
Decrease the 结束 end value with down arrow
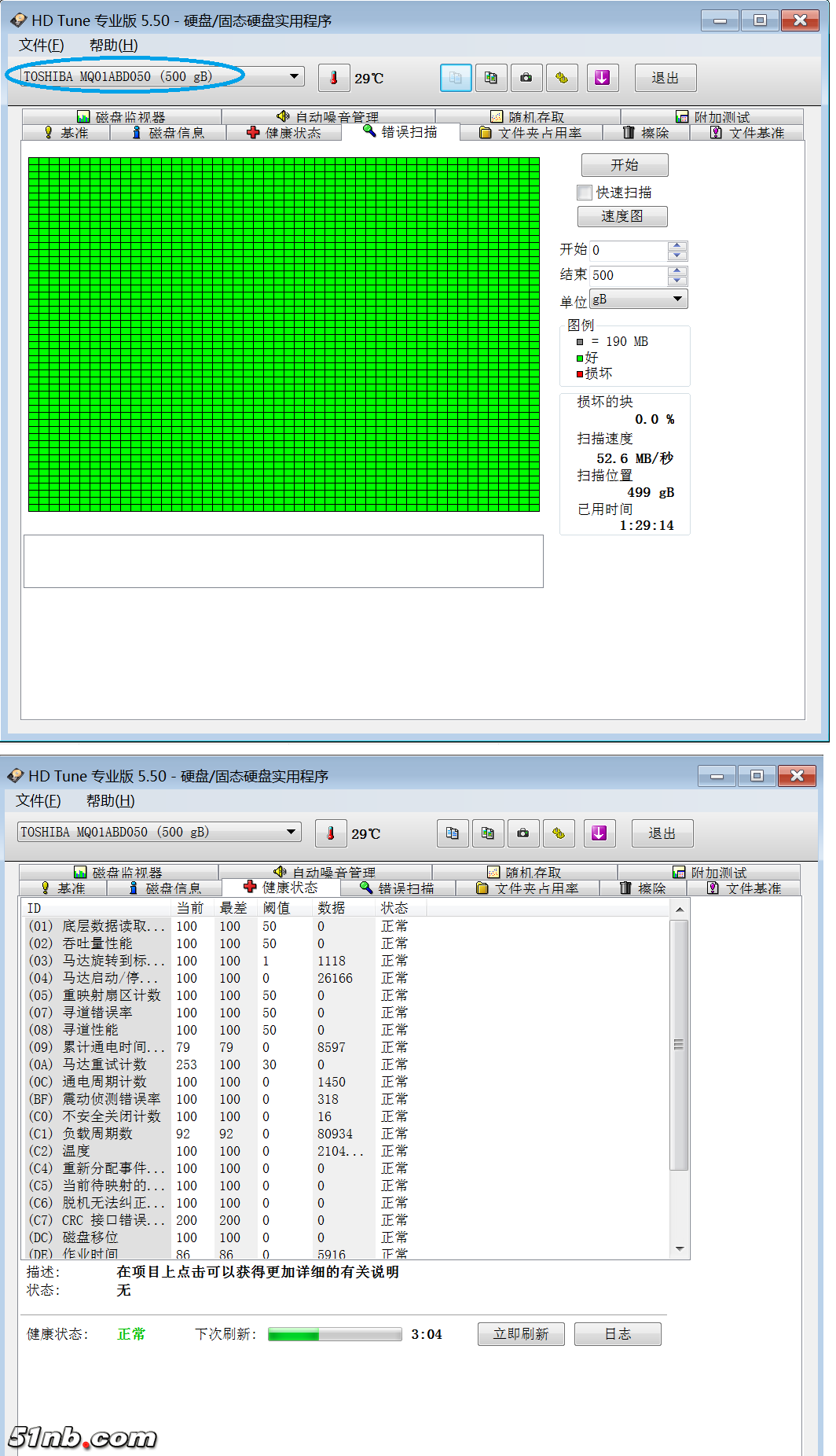[x=676, y=281]
